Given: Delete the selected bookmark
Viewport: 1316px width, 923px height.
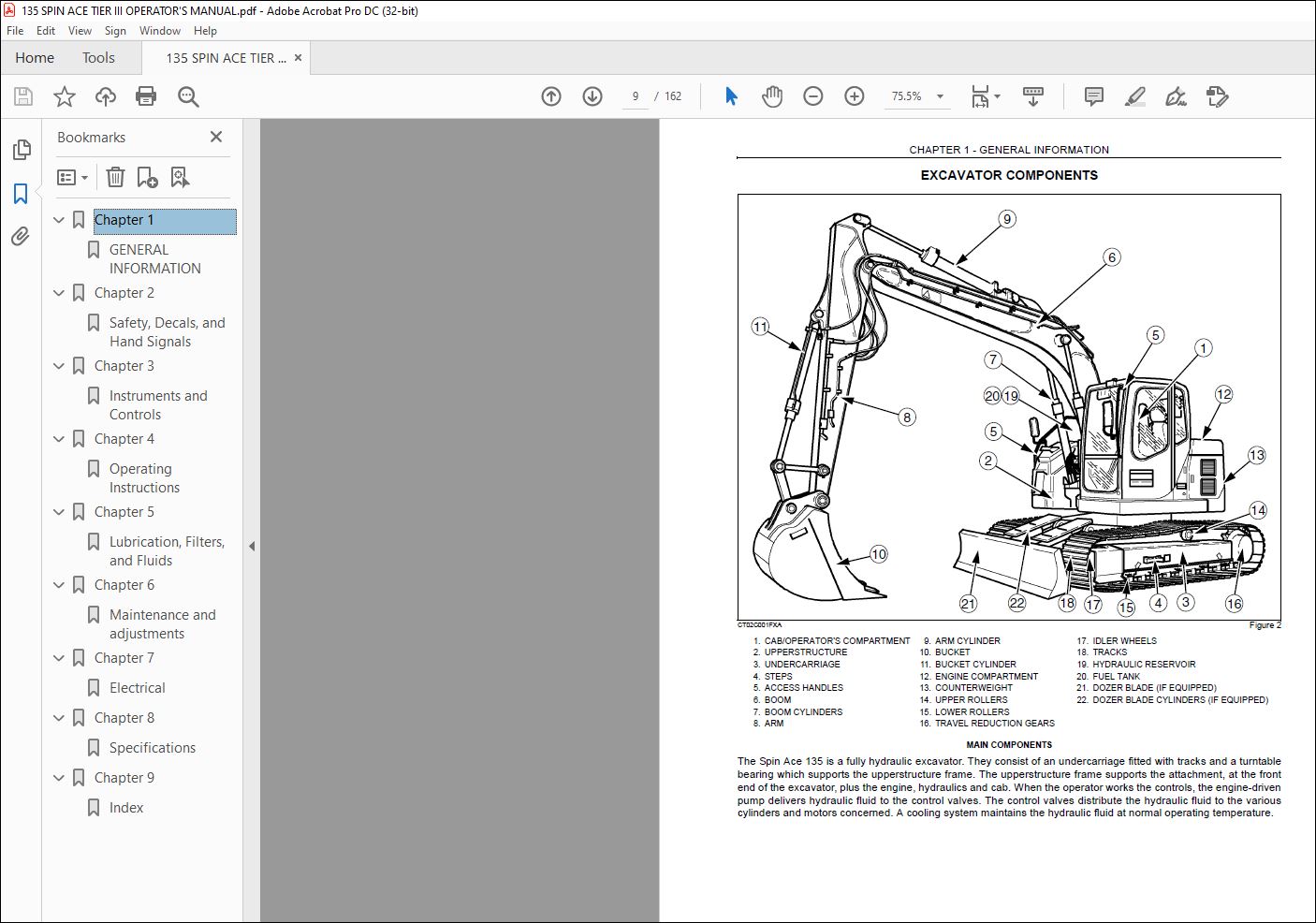Looking at the screenshot, I should coord(115,177).
